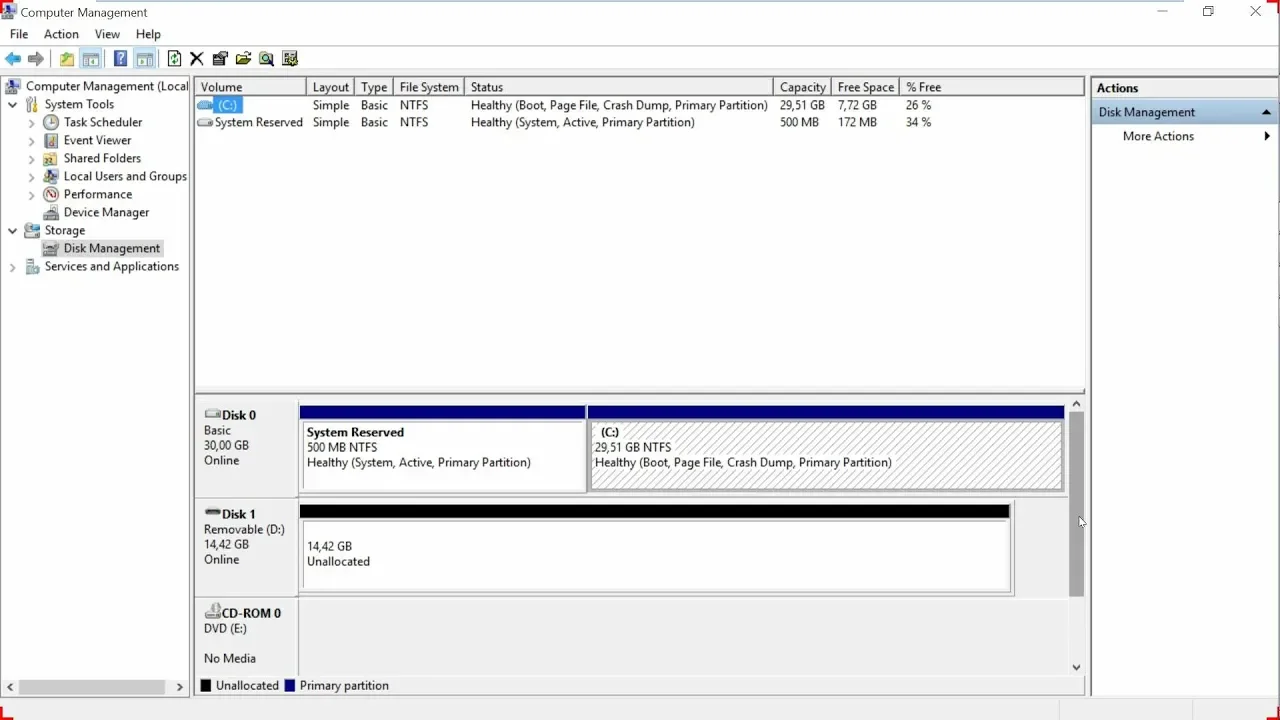Expand the Task Scheduler node
Screen dimensions: 1280x720
pos(31,122)
